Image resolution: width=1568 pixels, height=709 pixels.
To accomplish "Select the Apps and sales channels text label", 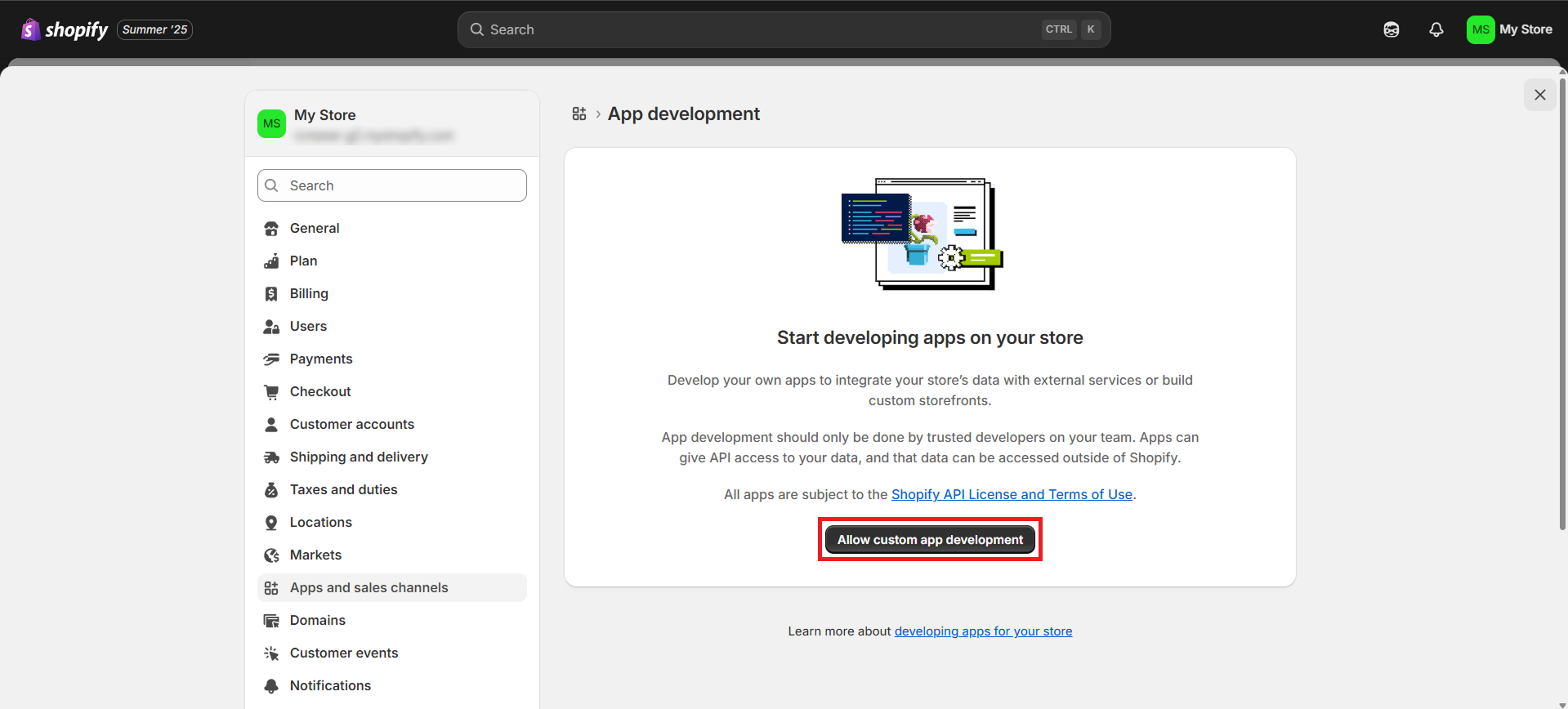I will coord(369,587).
